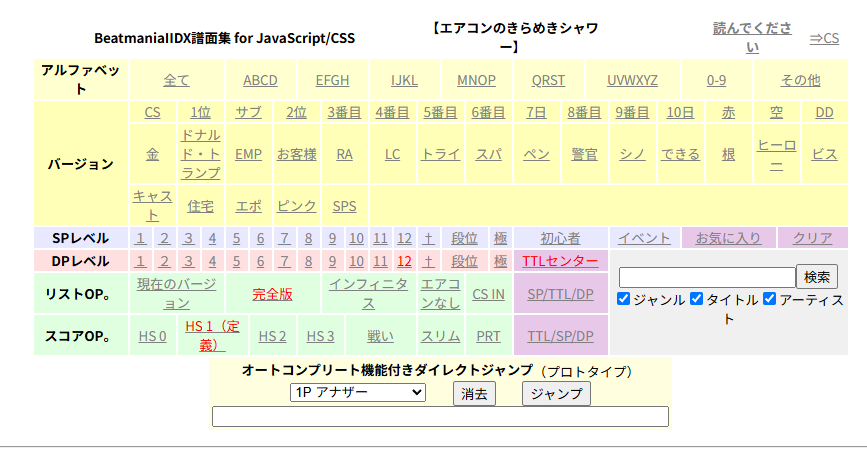Toggle the アーティスト checkbox
The width and height of the screenshot is (867, 450).
tap(769, 299)
